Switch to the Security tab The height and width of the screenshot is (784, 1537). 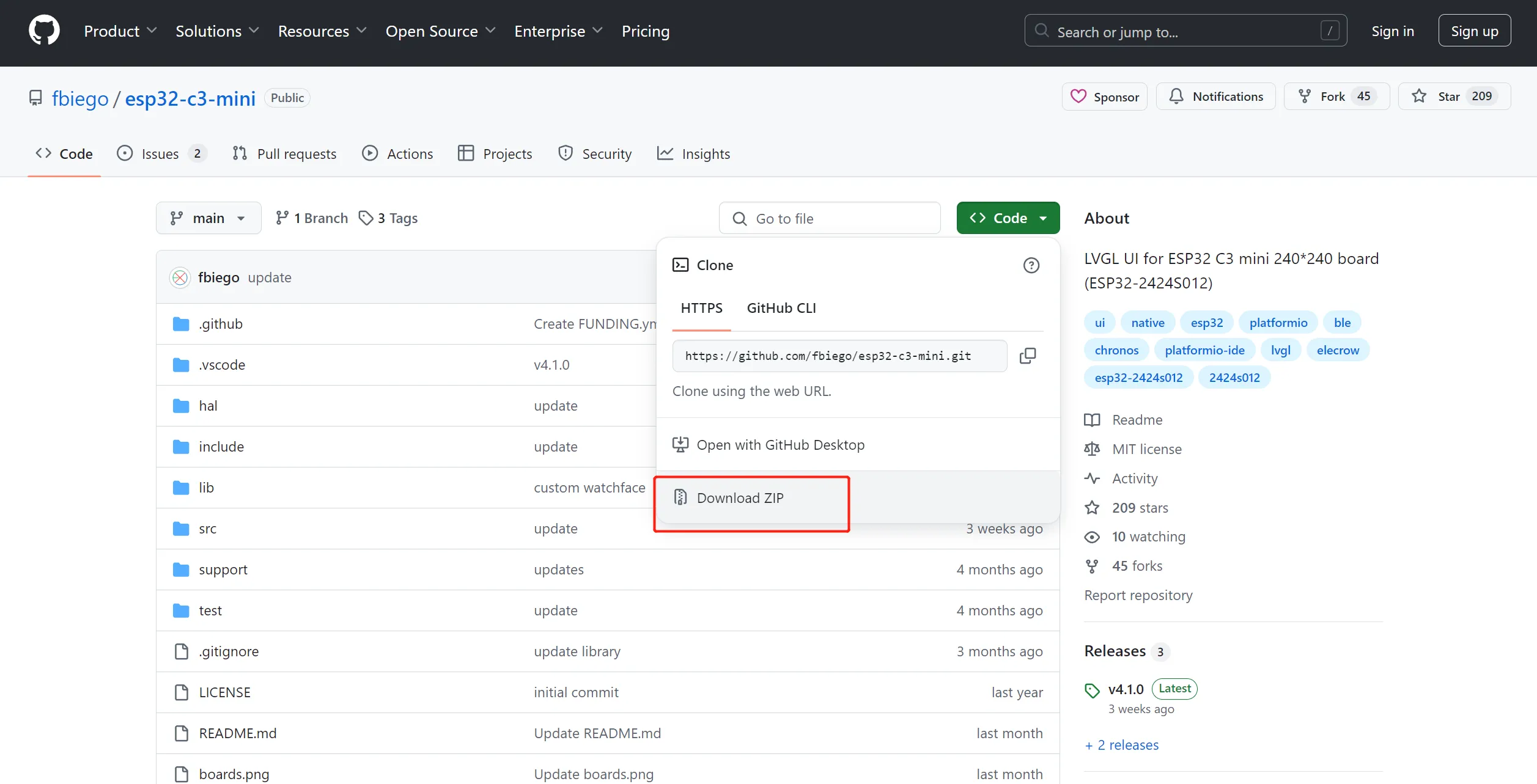click(595, 154)
